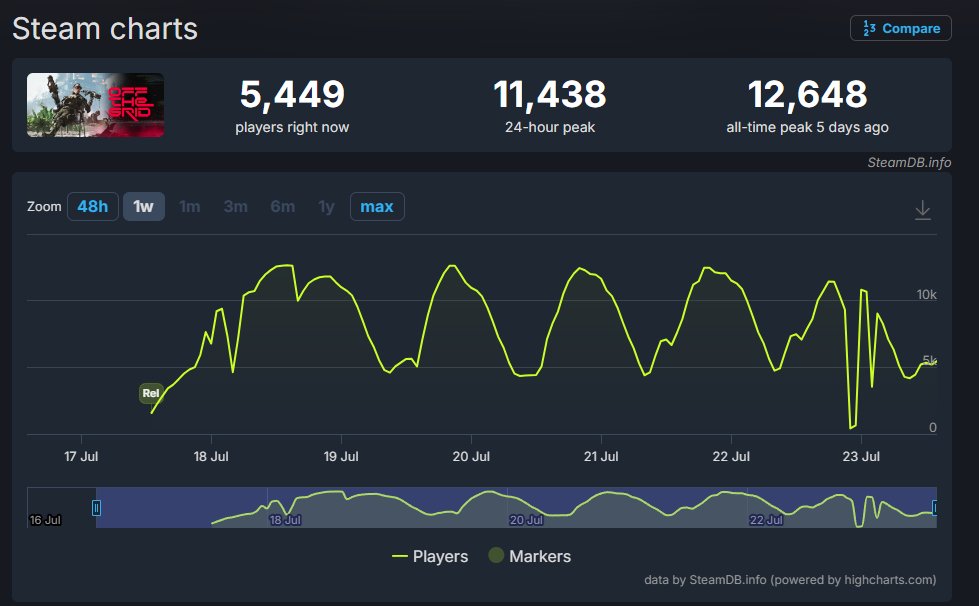Grab the right navigator range handle

pyautogui.click(x=935, y=508)
